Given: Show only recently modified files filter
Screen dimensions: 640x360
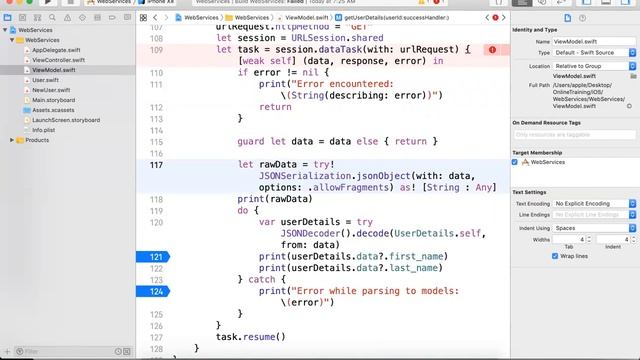Looking at the screenshot, I should [118, 351].
